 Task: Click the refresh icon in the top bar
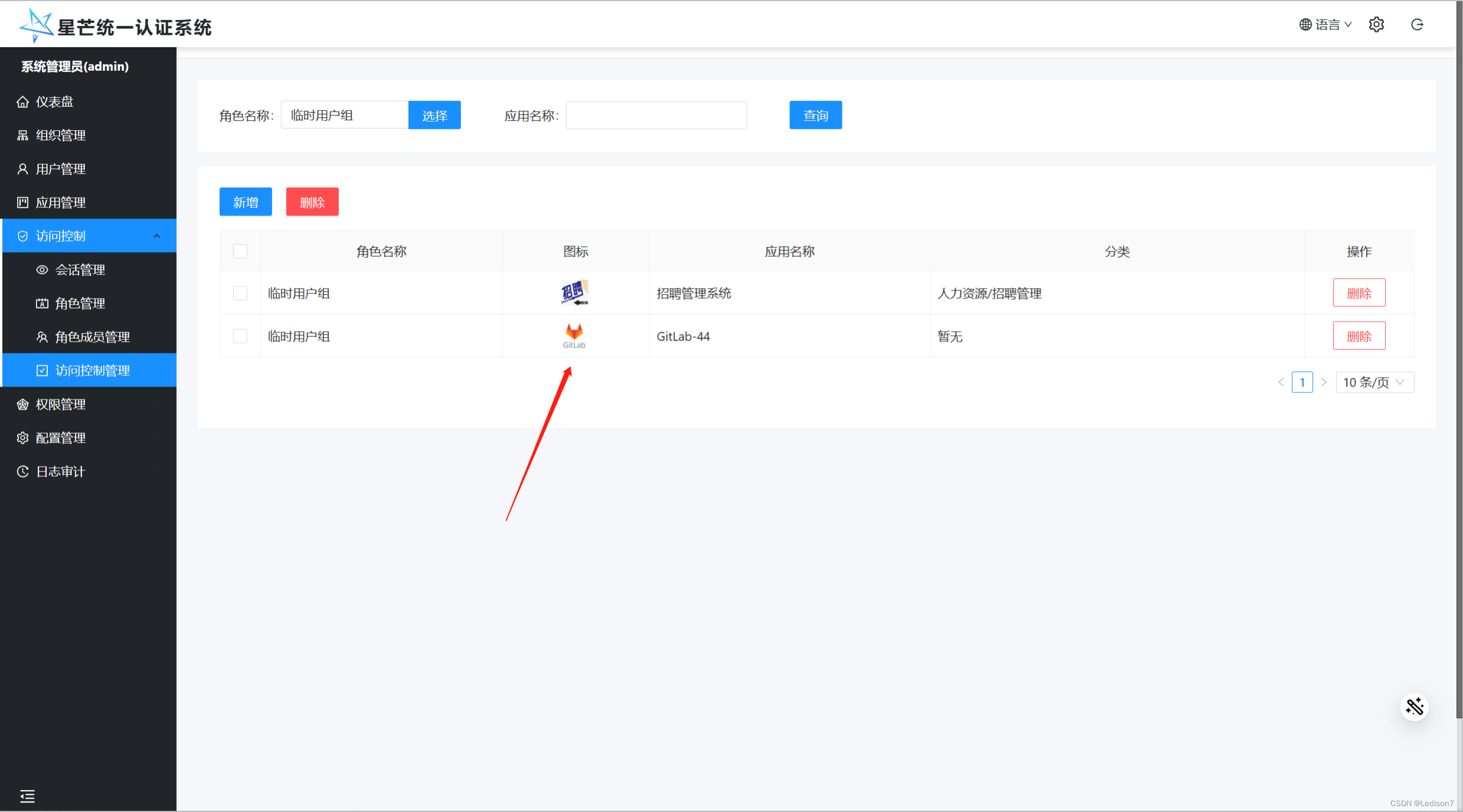(1418, 24)
